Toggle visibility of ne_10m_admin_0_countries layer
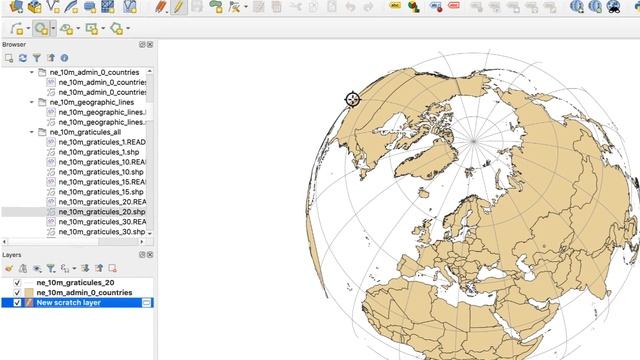This screenshot has width=640, height=360. (x=17, y=293)
